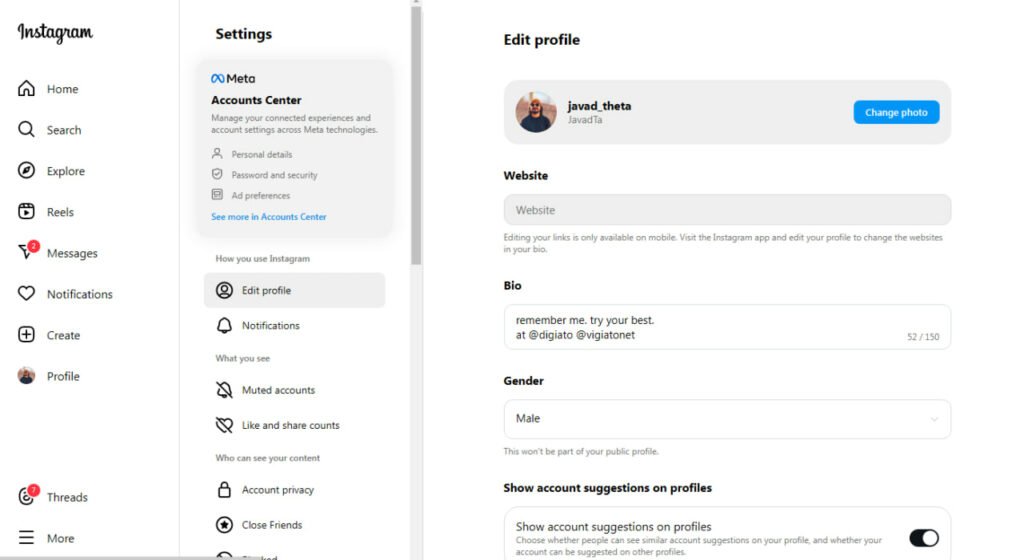1024x560 pixels.
Task: Click the Explore compass icon
Action: [27, 171]
